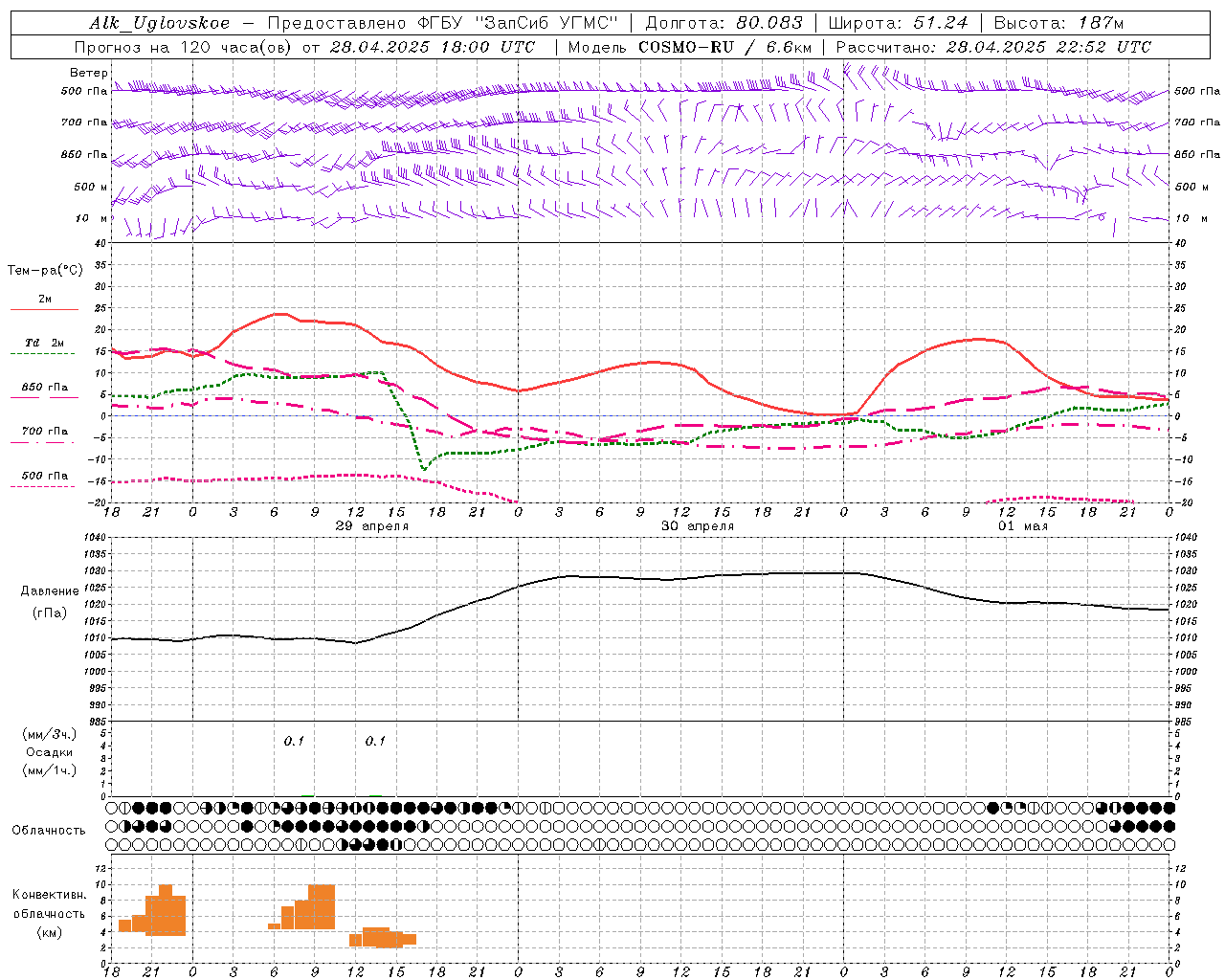Click the "01 мая" date label
Screen dimensions: 1225x980
(x=1023, y=526)
